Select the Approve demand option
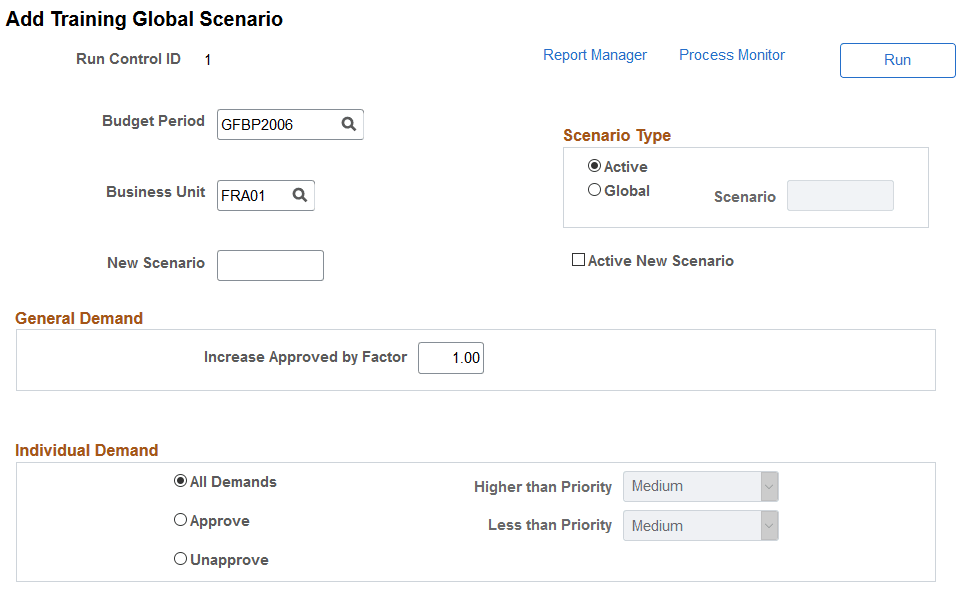The height and width of the screenshot is (589, 965). 180,520
